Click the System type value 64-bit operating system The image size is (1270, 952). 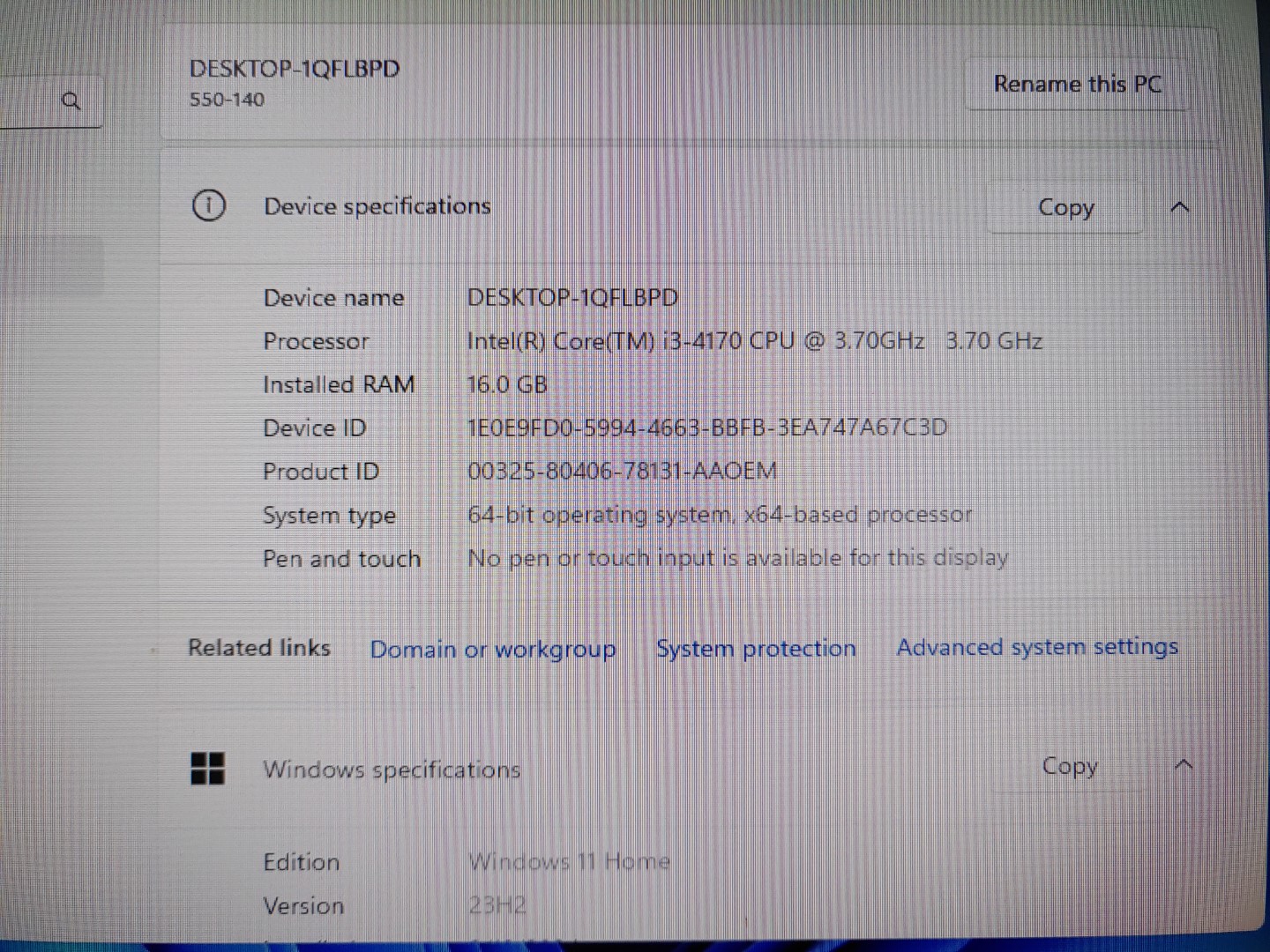(x=720, y=515)
